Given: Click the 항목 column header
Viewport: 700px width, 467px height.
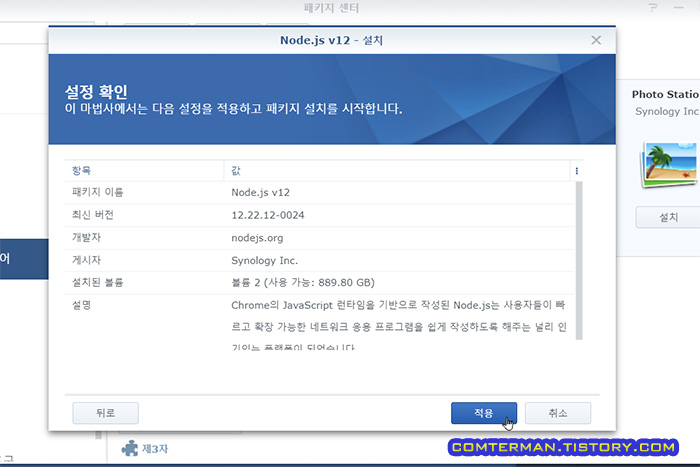Looking at the screenshot, I should pyautogui.click(x=144, y=171).
